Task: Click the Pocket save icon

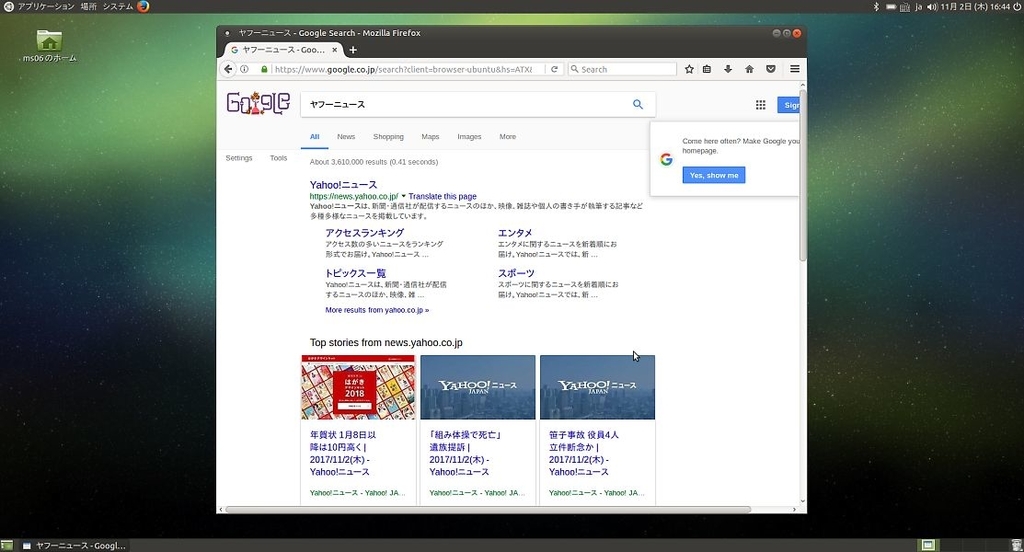Action: pos(771,69)
